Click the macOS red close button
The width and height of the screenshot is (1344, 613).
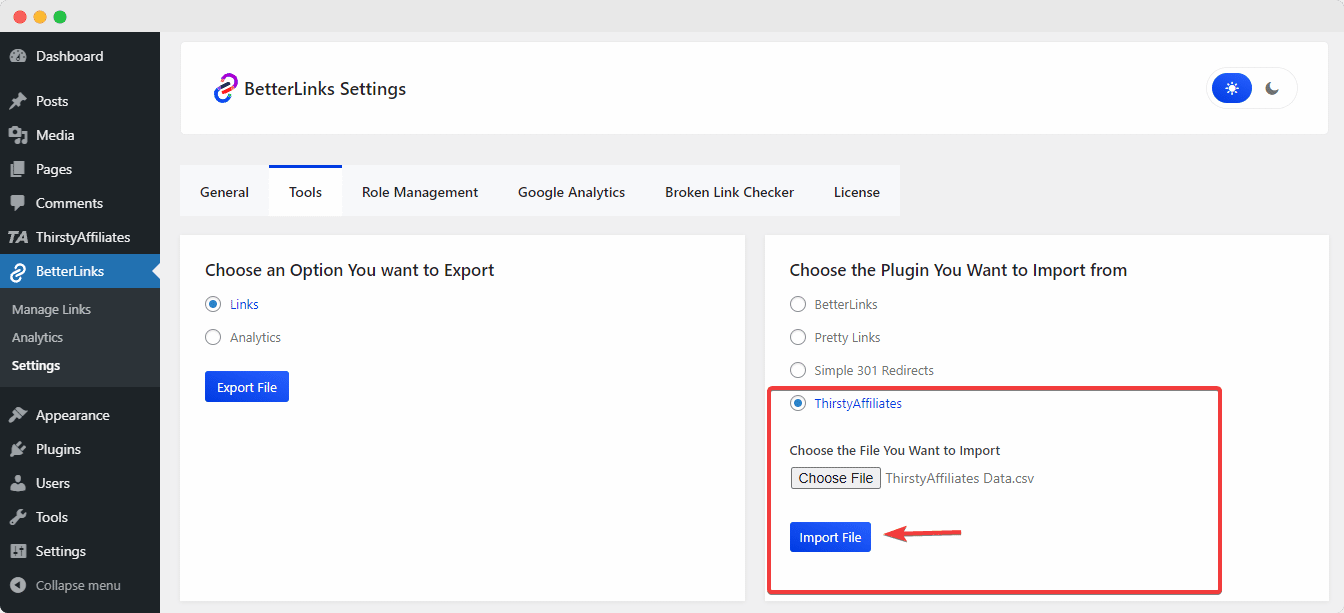(x=20, y=17)
